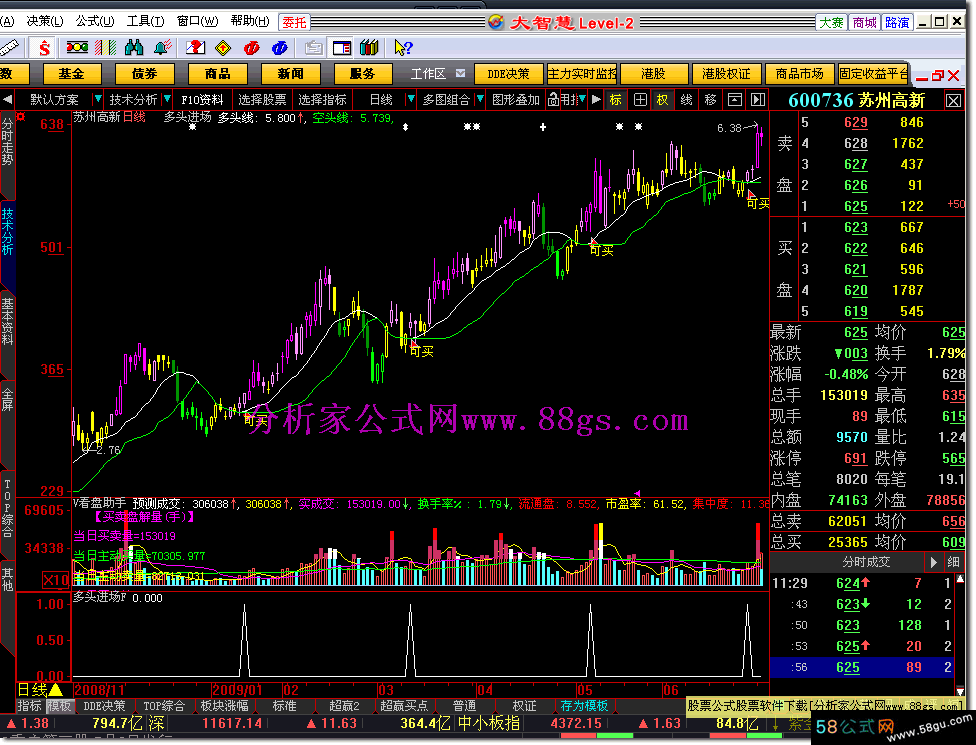This screenshot has width=976, height=745.
Task: Click the 图形叠加 button
Action: click(515, 100)
